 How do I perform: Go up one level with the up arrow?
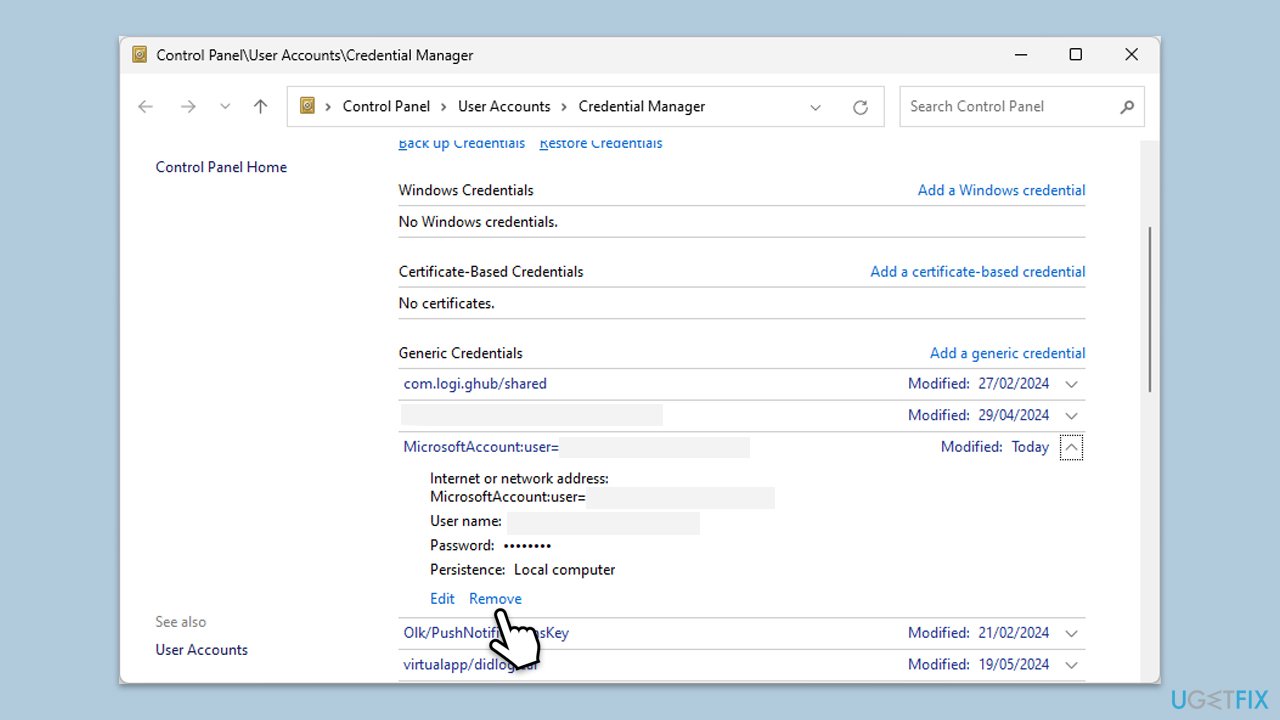(x=260, y=106)
